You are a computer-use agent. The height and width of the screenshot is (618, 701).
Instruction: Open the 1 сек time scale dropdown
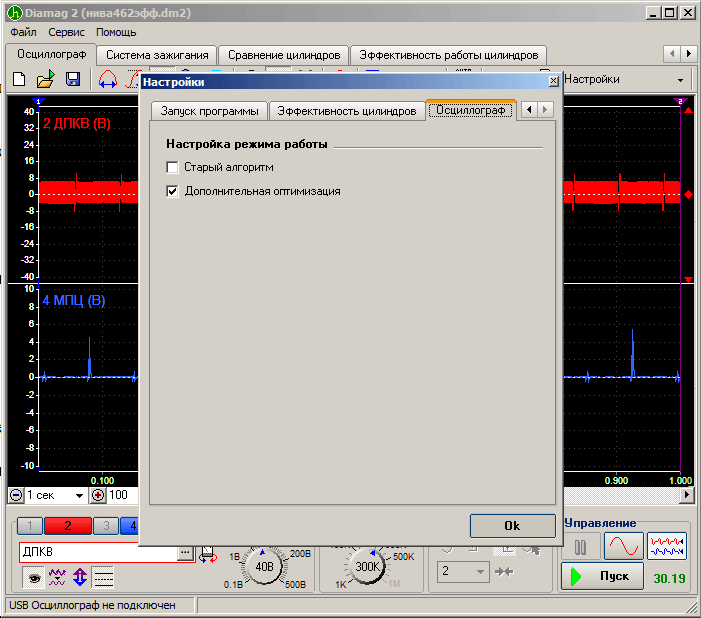tap(79, 495)
